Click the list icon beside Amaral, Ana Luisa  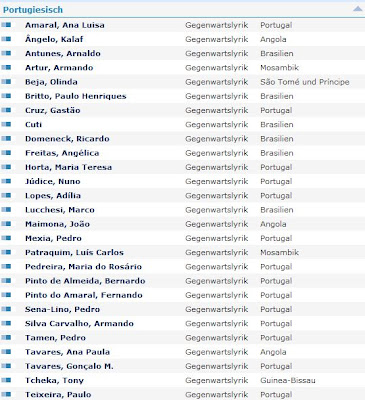pos(6,25)
